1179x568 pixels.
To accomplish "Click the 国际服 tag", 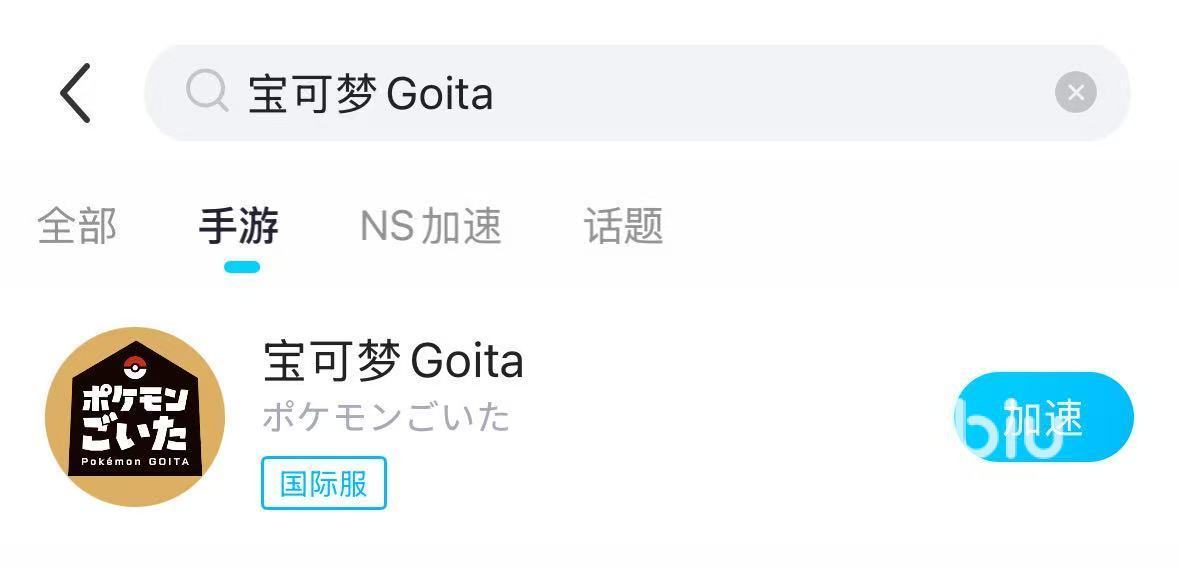I will tap(323, 483).
